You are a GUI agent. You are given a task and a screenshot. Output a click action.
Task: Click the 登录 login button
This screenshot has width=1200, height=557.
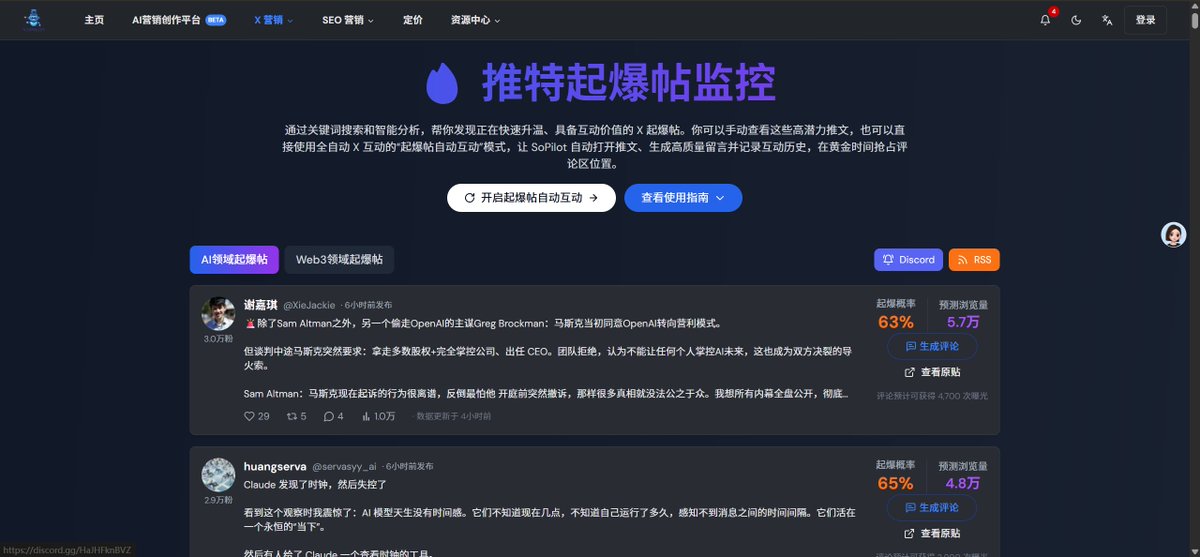pyautogui.click(x=1145, y=20)
